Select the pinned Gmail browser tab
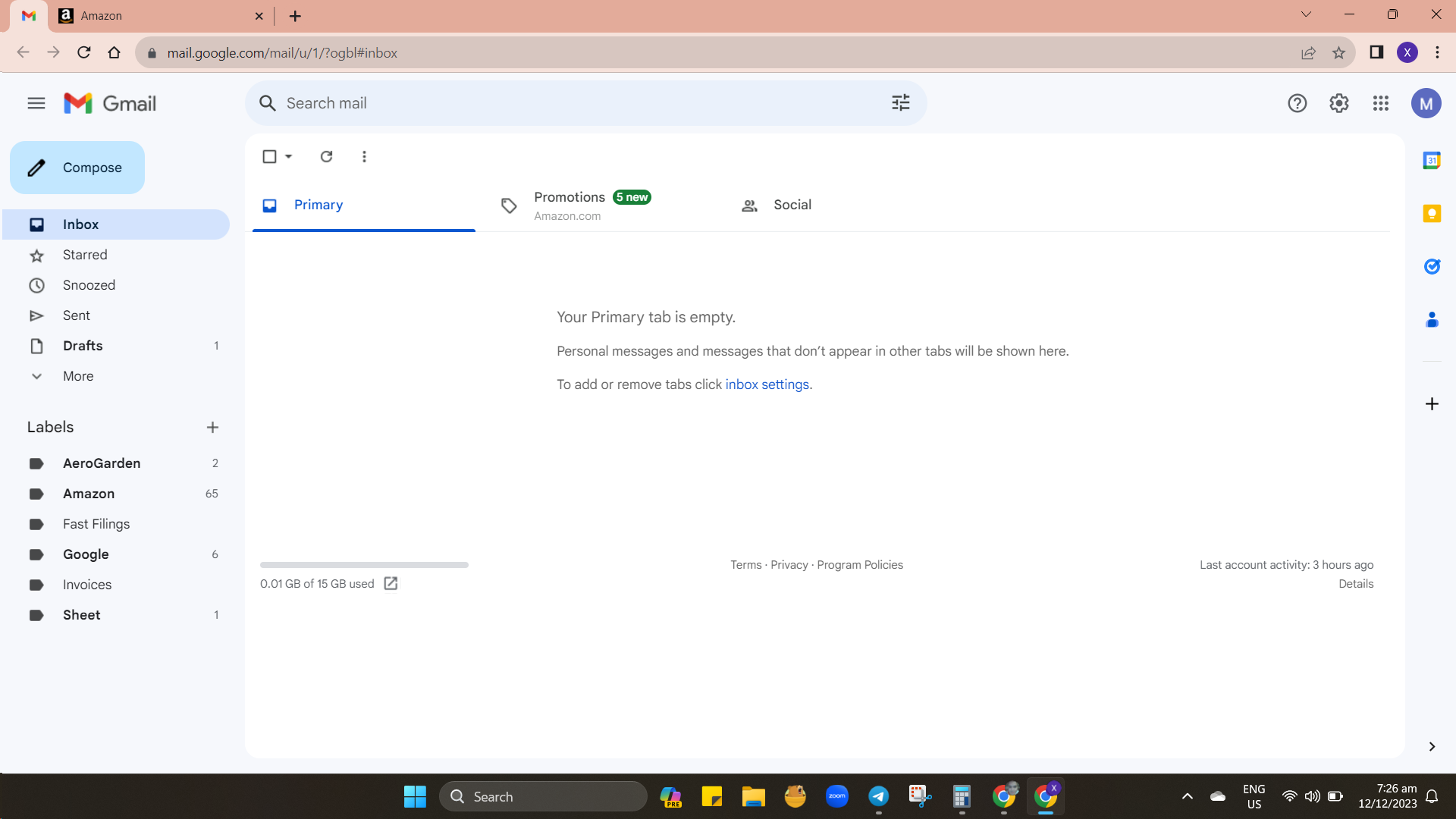Viewport: 1456px width, 819px height. tap(29, 16)
